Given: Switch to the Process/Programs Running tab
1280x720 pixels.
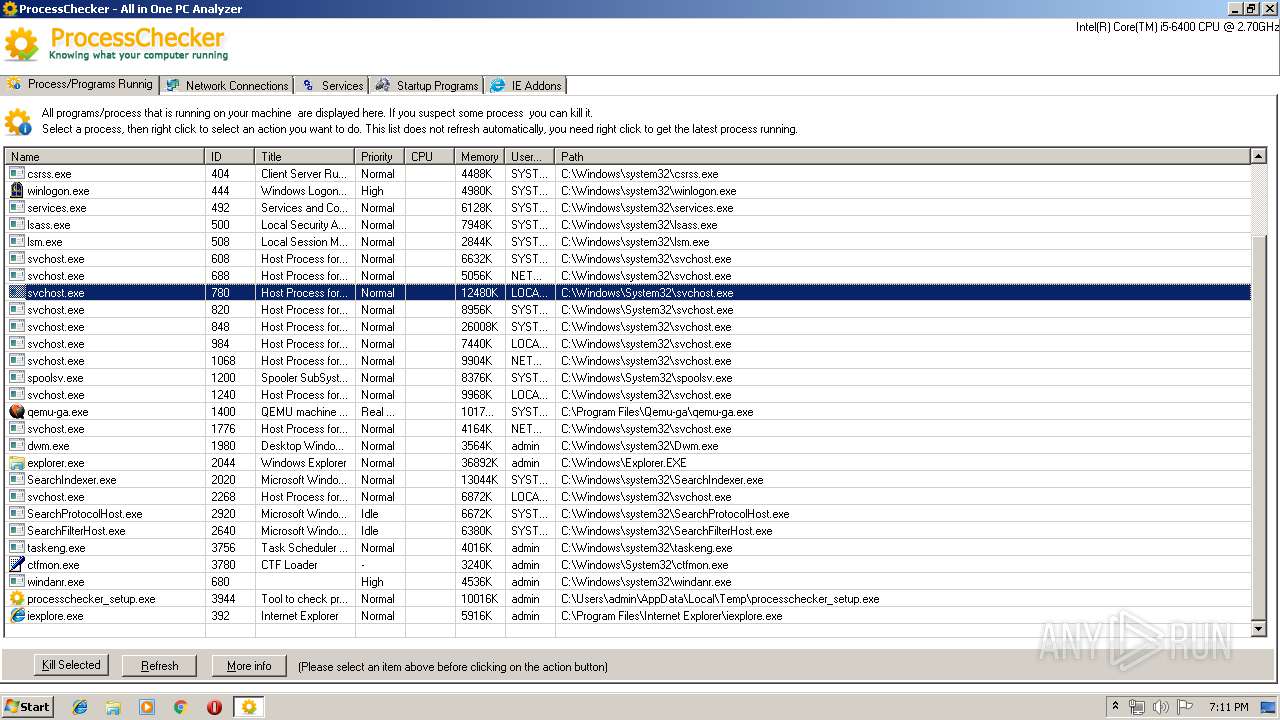Looking at the screenshot, I should [80, 84].
